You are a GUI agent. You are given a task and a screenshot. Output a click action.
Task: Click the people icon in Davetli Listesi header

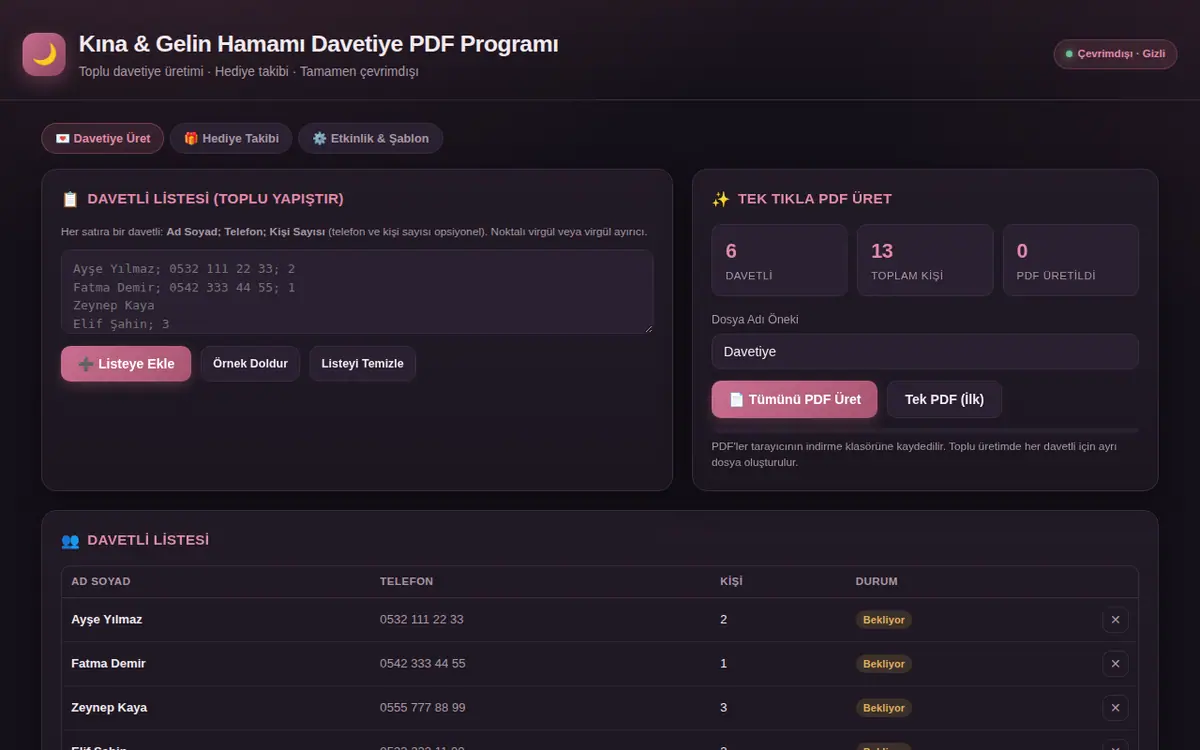(x=70, y=540)
